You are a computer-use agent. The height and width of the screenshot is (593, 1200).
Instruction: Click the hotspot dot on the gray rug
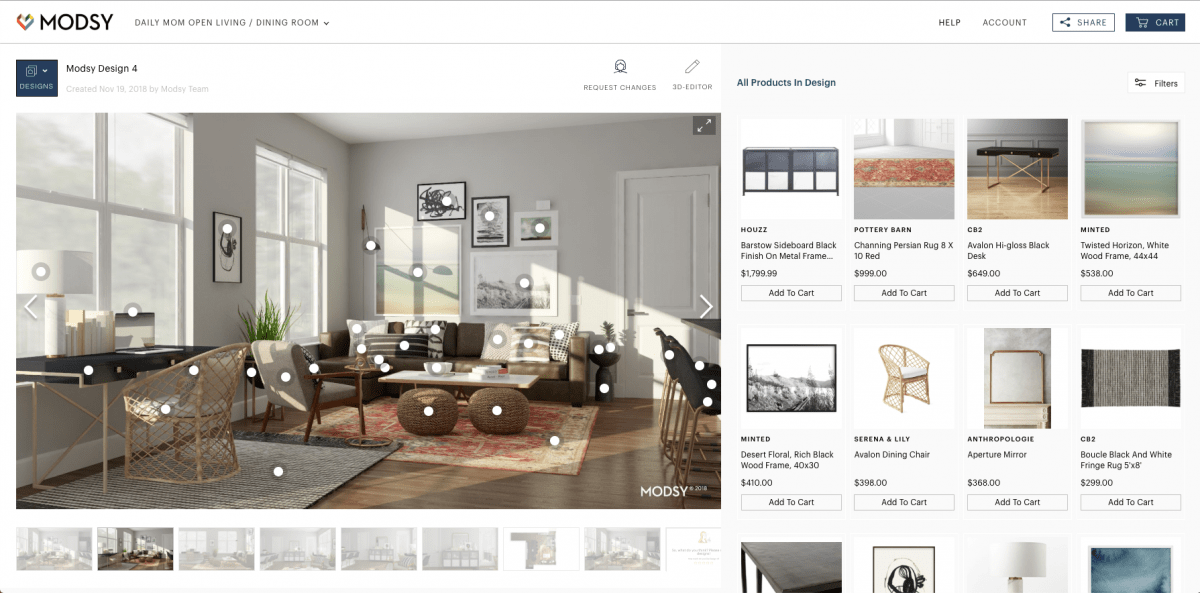coord(278,471)
